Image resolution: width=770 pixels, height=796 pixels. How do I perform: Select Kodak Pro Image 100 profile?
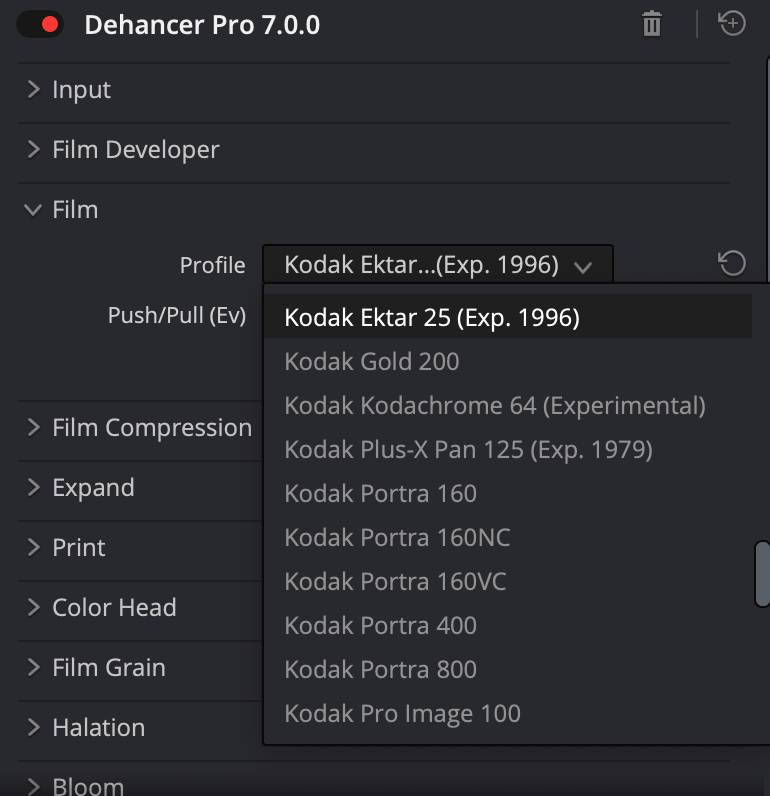[x=402, y=714]
